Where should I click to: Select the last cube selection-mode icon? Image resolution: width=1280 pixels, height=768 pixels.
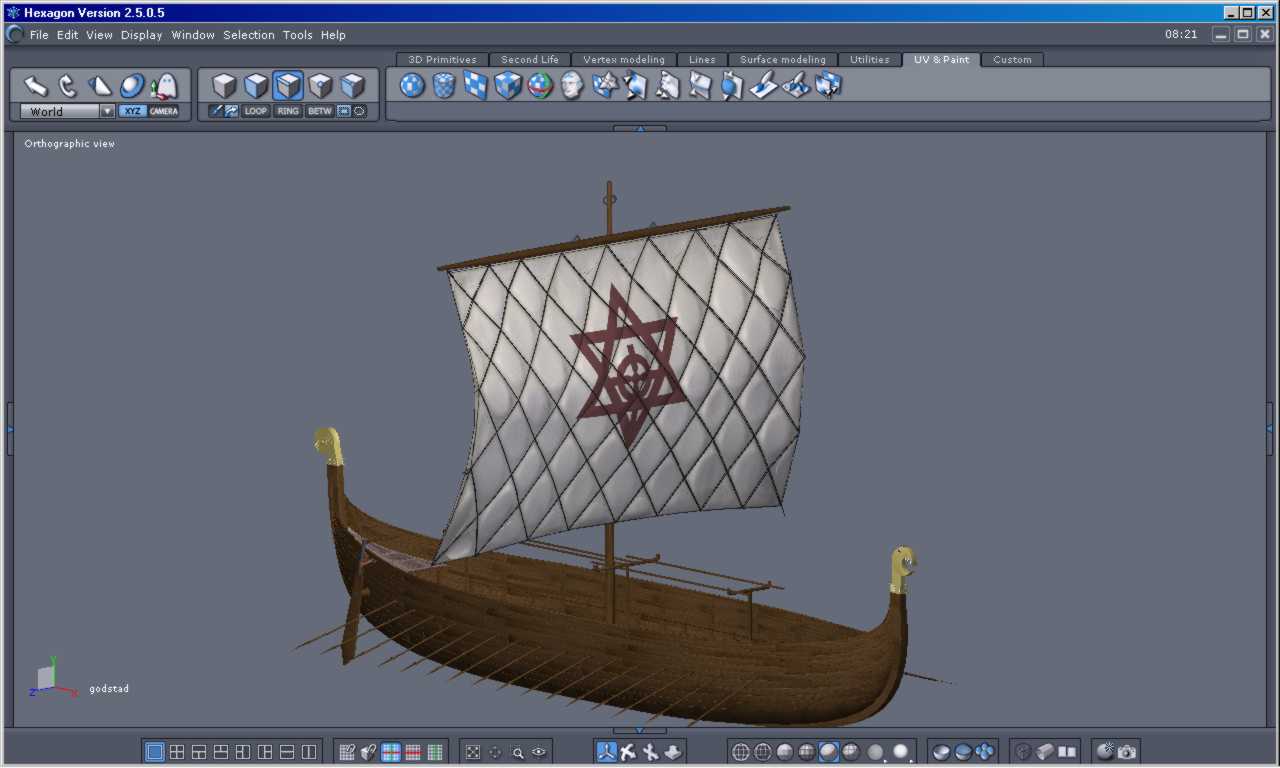[x=352, y=86]
